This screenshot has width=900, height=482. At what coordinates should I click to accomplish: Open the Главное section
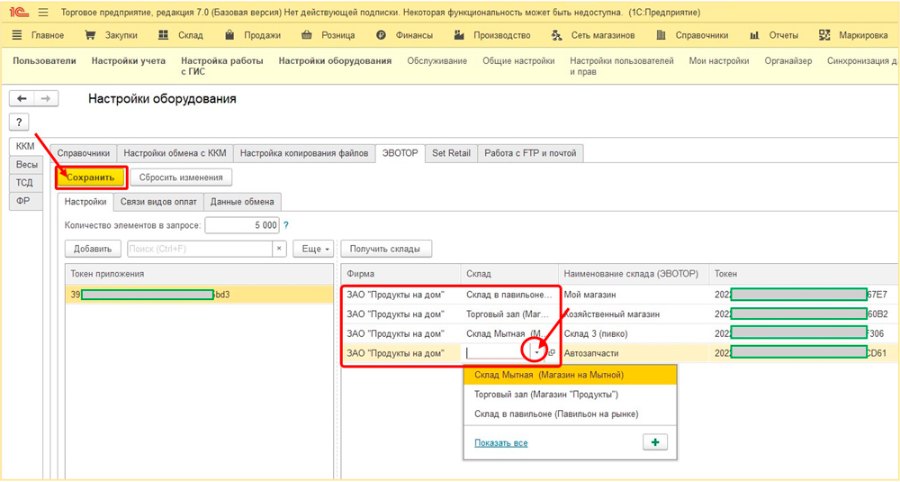point(47,36)
